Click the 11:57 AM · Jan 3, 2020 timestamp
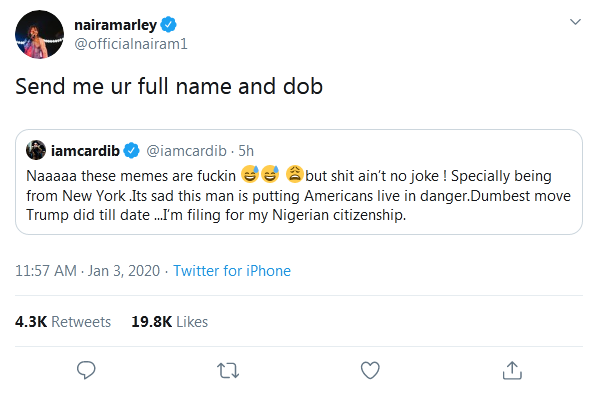598x394 pixels. pos(87,271)
